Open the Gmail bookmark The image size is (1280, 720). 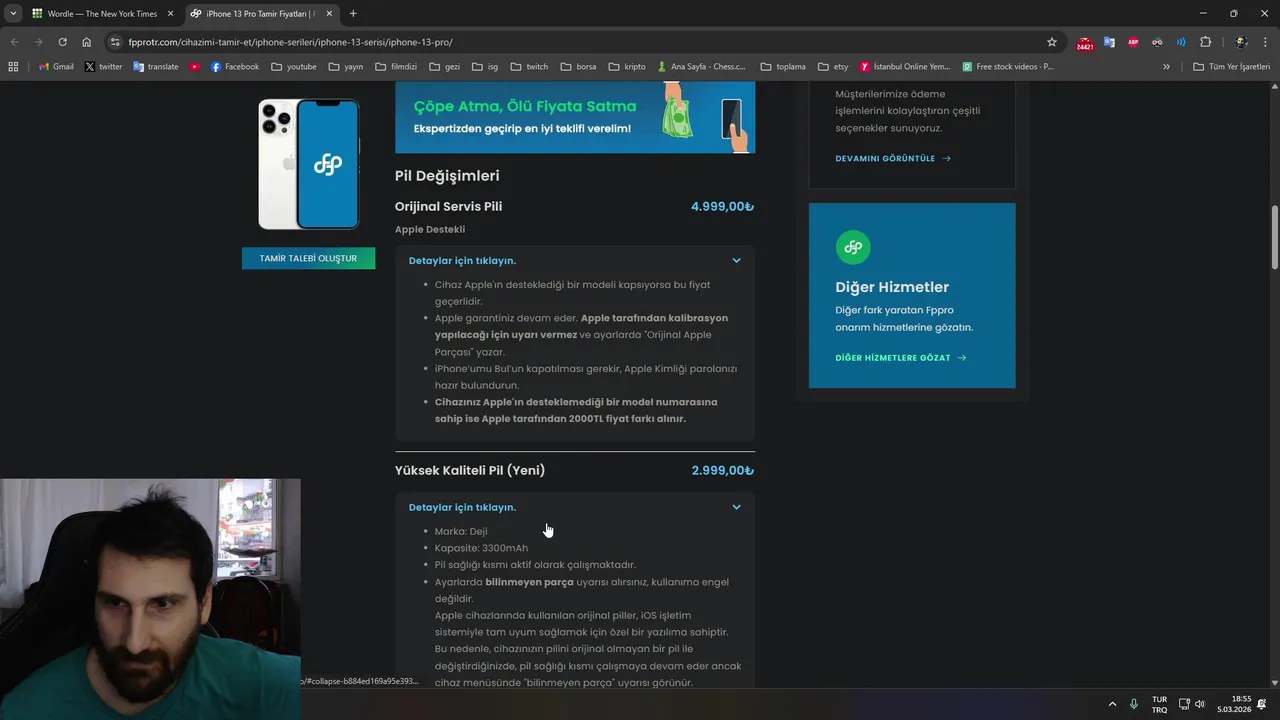pos(56,67)
